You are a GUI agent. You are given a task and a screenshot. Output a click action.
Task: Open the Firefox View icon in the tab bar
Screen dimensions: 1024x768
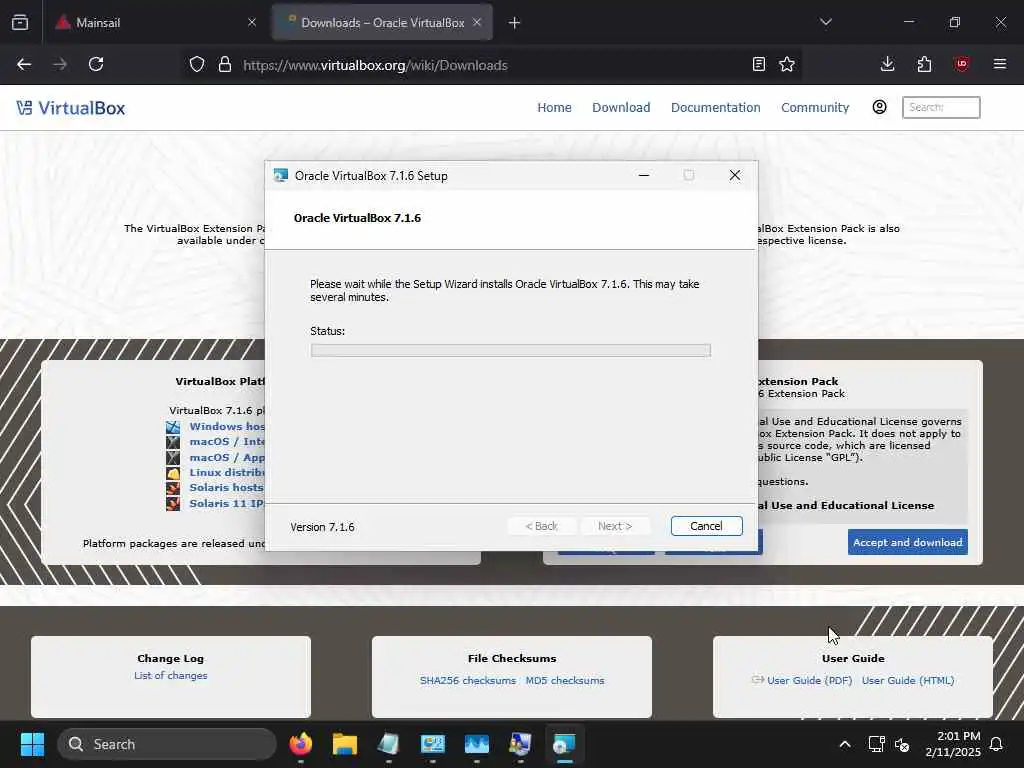point(20,22)
